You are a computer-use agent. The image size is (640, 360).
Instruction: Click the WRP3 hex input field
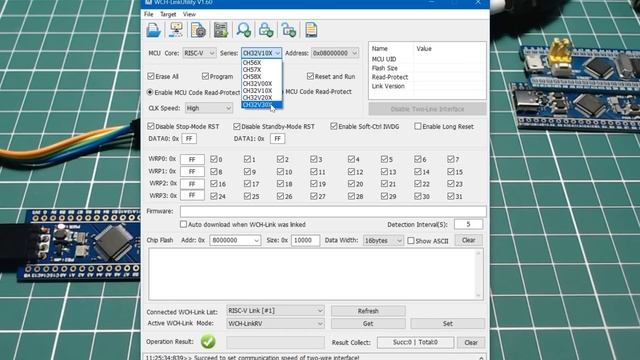pyautogui.click(x=192, y=196)
